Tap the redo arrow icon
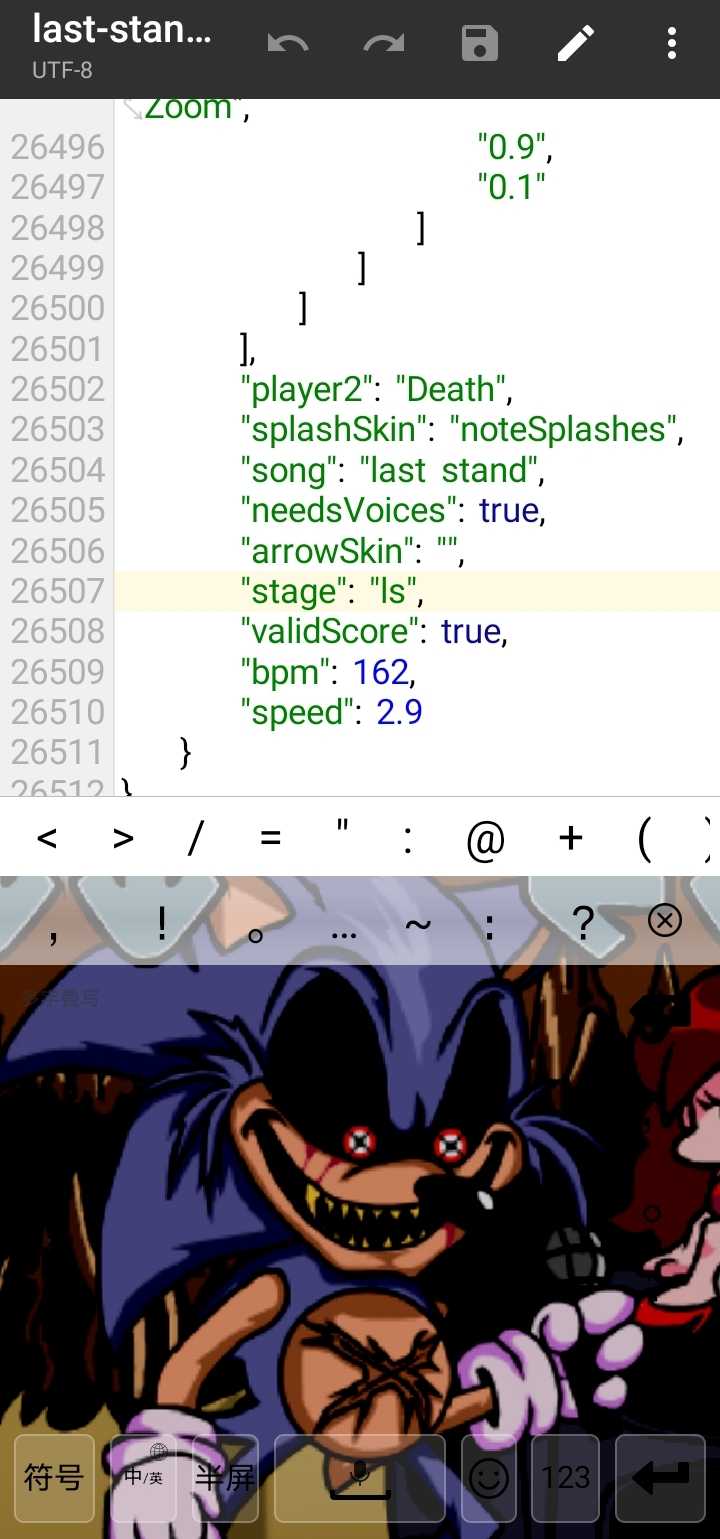 pos(384,44)
